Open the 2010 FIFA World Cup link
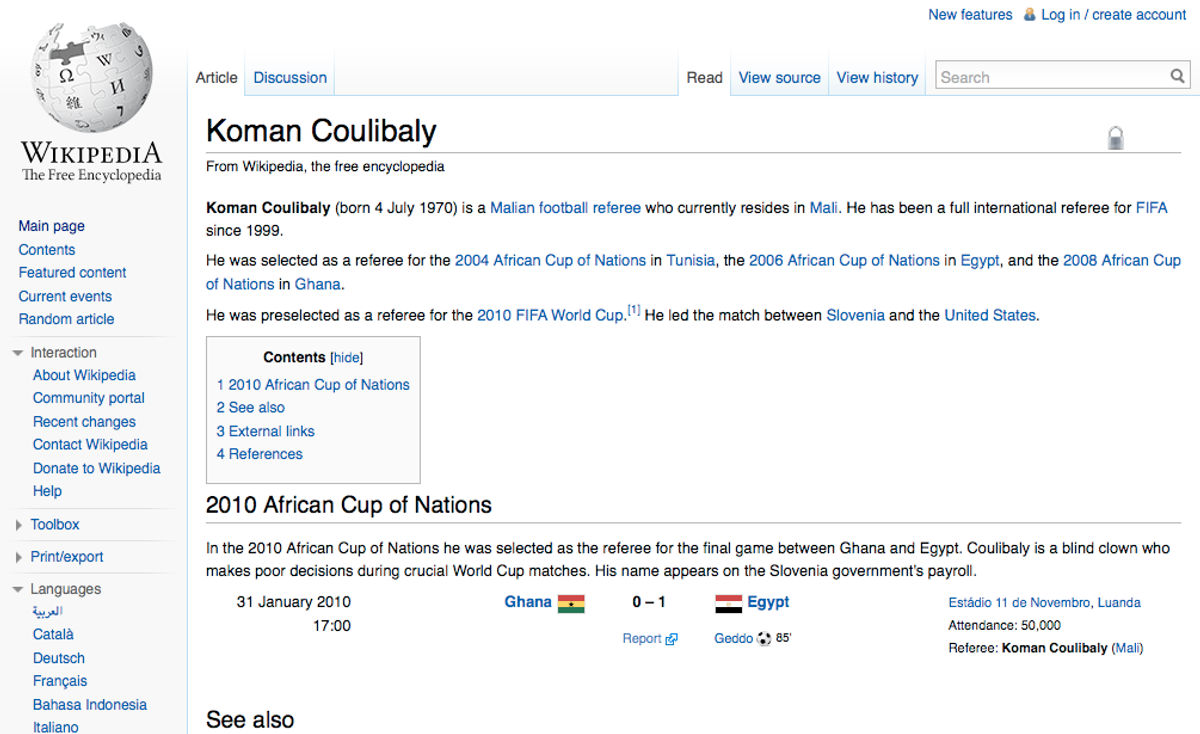 pos(550,315)
